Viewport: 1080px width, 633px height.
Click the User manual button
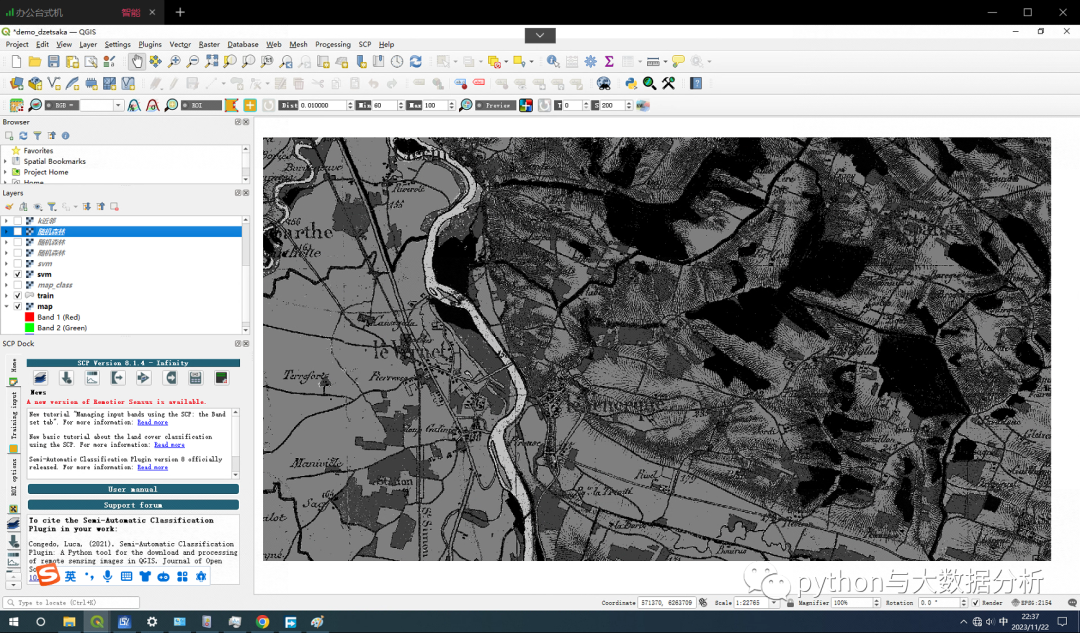(x=133, y=489)
